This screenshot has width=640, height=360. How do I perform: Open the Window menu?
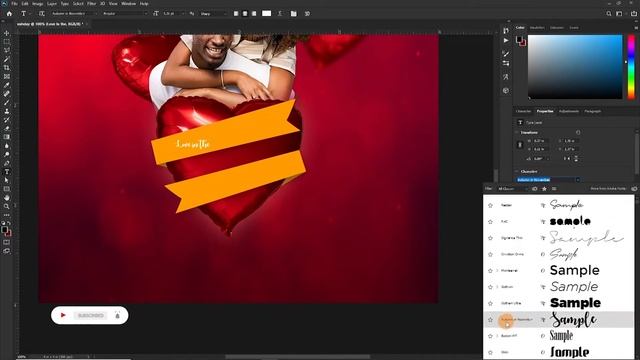click(x=129, y=4)
